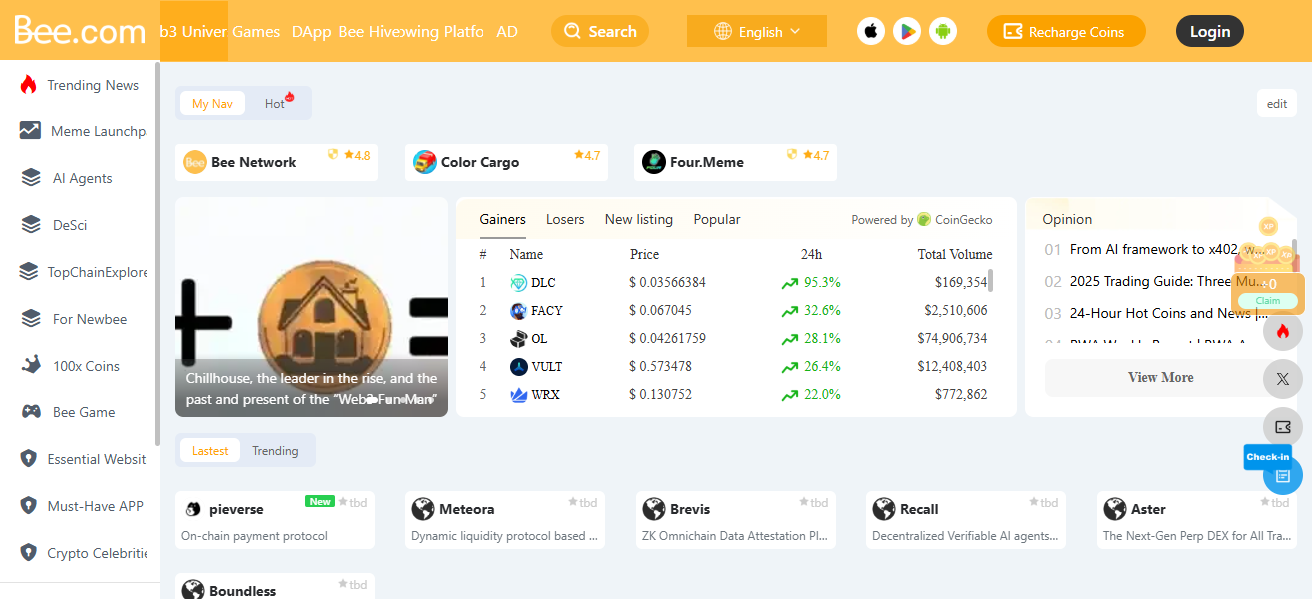Click the Google Play store icon
1312x599 pixels.
pos(907,30)
